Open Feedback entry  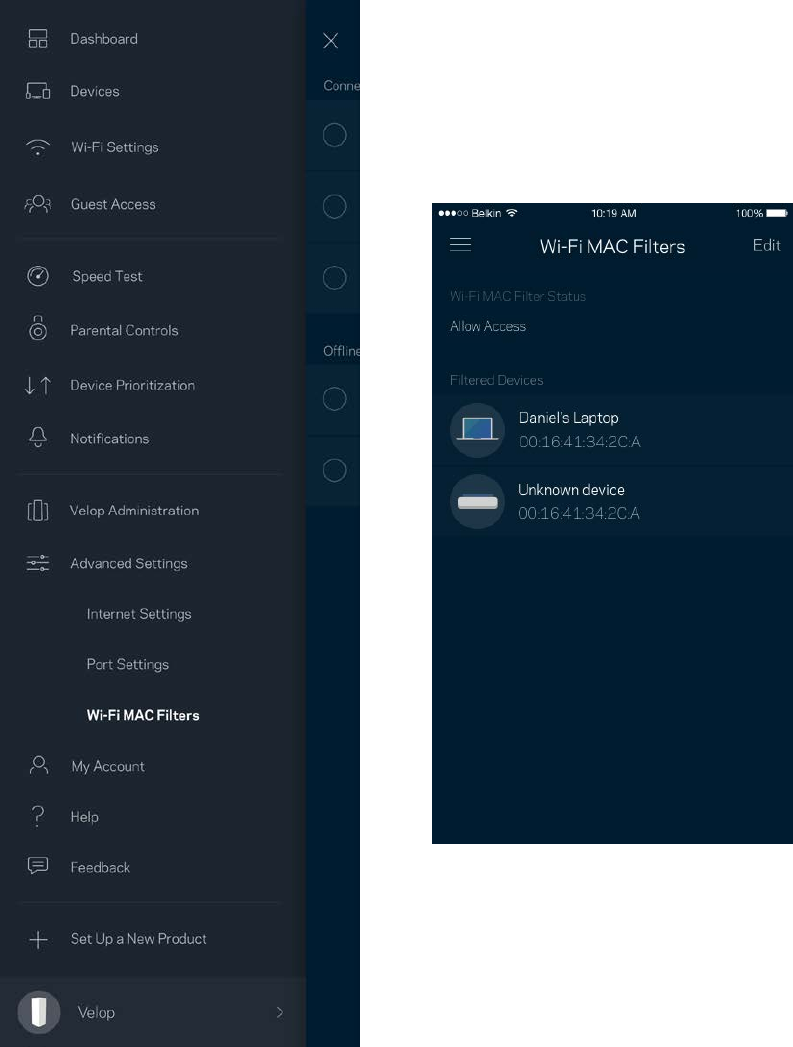(100, 867)
